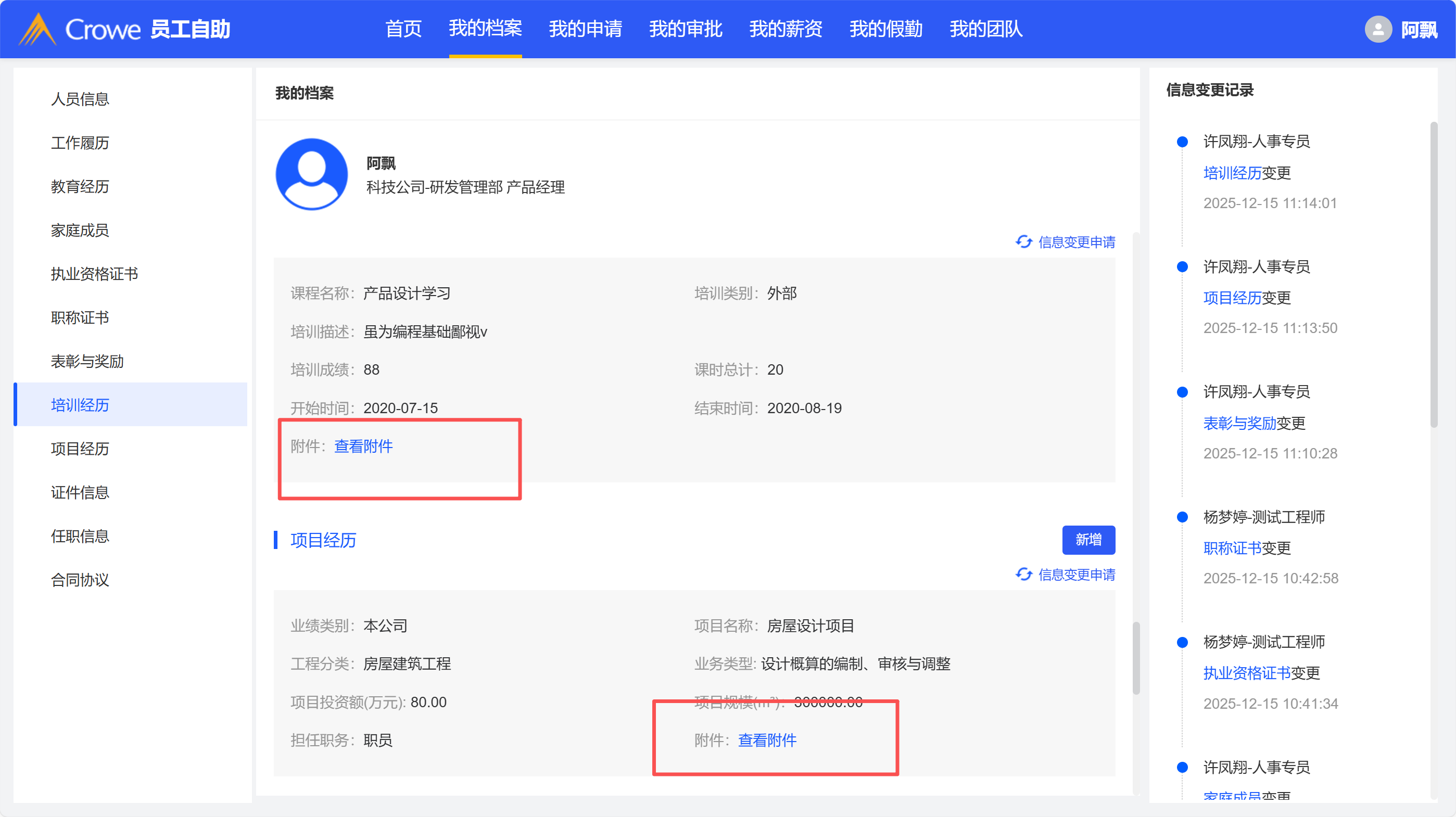Open the 我的薪资 tab

[785, 29]
